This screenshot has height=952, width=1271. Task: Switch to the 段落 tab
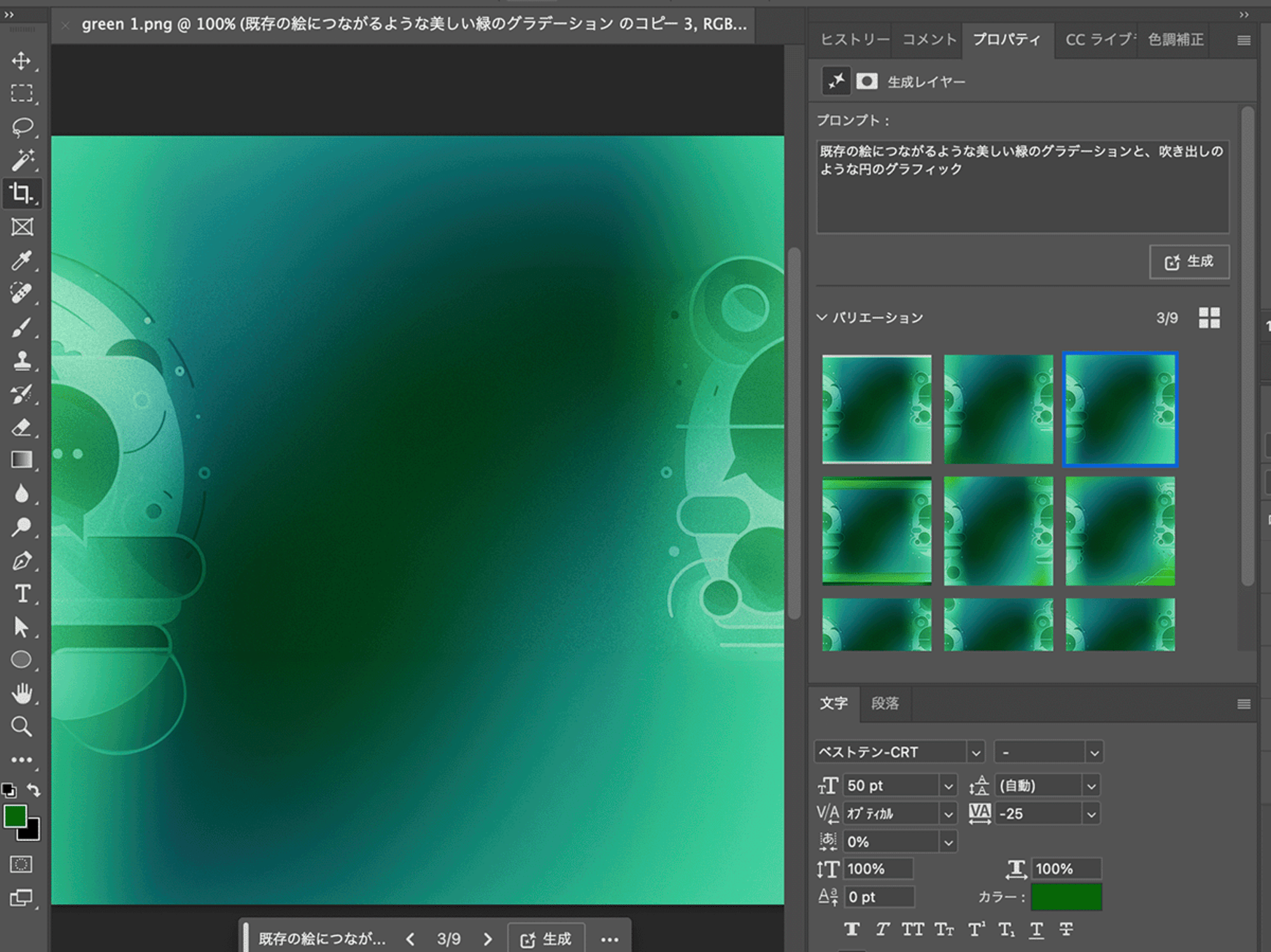(x=885, y=704)
